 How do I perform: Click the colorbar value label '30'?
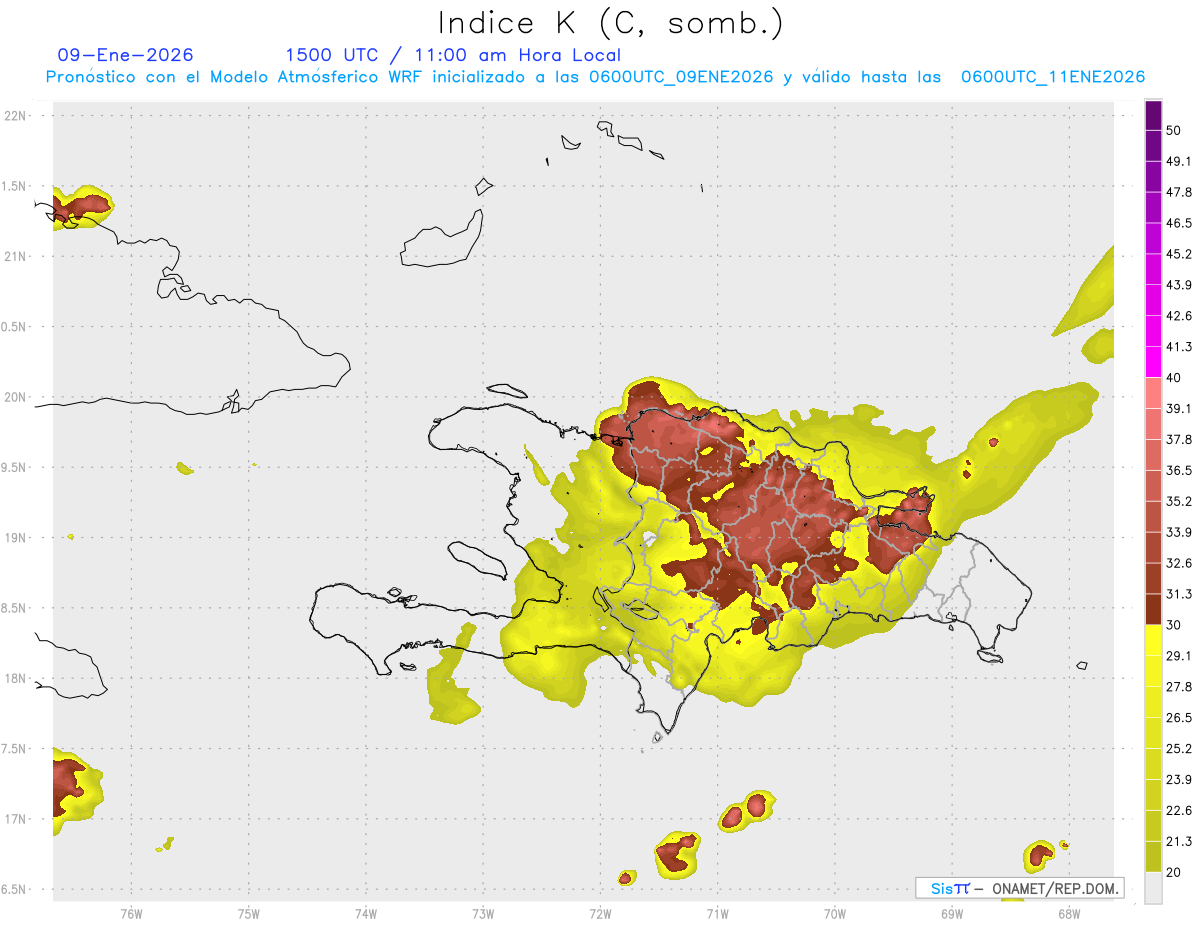1173,625
